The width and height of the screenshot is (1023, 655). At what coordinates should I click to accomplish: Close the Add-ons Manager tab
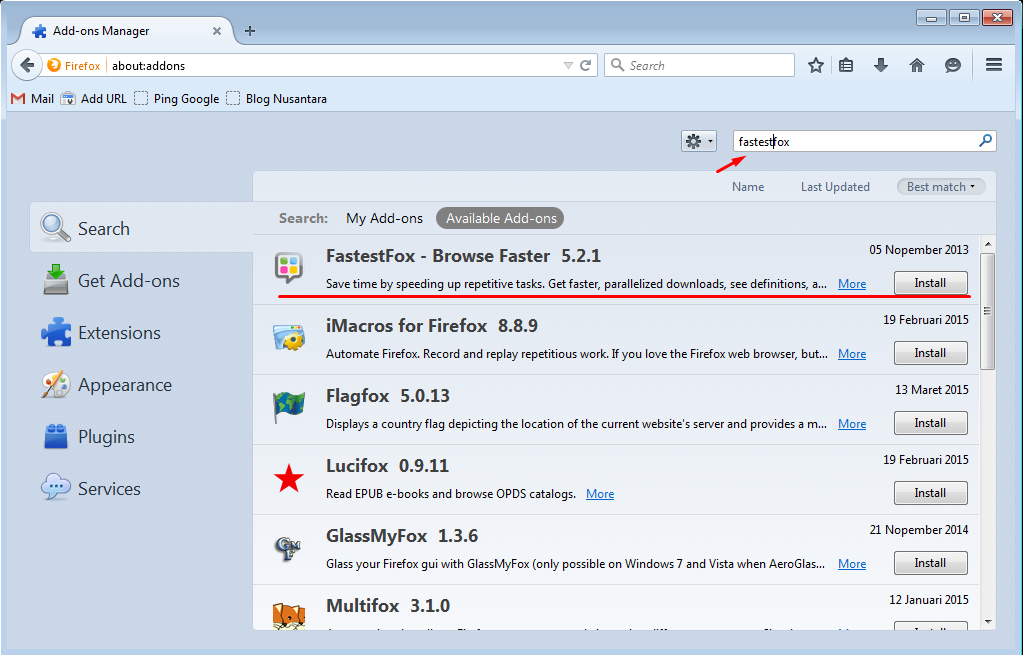[x=217, y=31]
